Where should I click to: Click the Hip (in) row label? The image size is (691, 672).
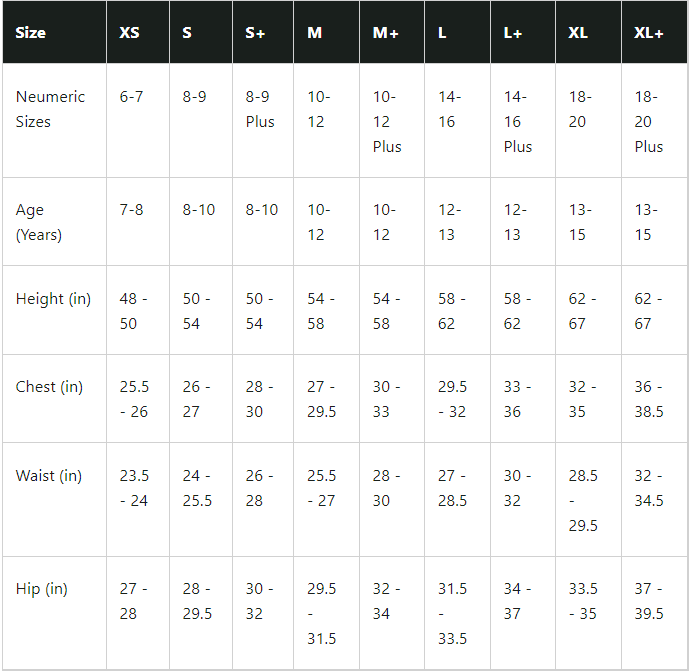coord(42,589)
